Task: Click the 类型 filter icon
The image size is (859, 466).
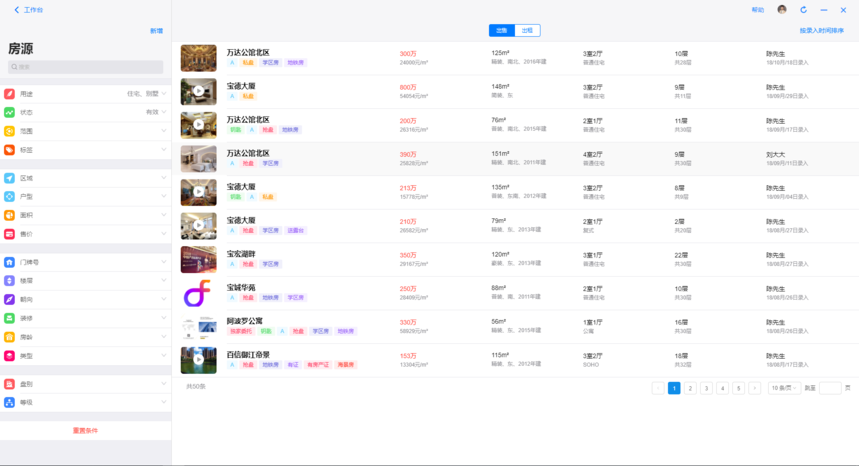Action: point(9,355)
